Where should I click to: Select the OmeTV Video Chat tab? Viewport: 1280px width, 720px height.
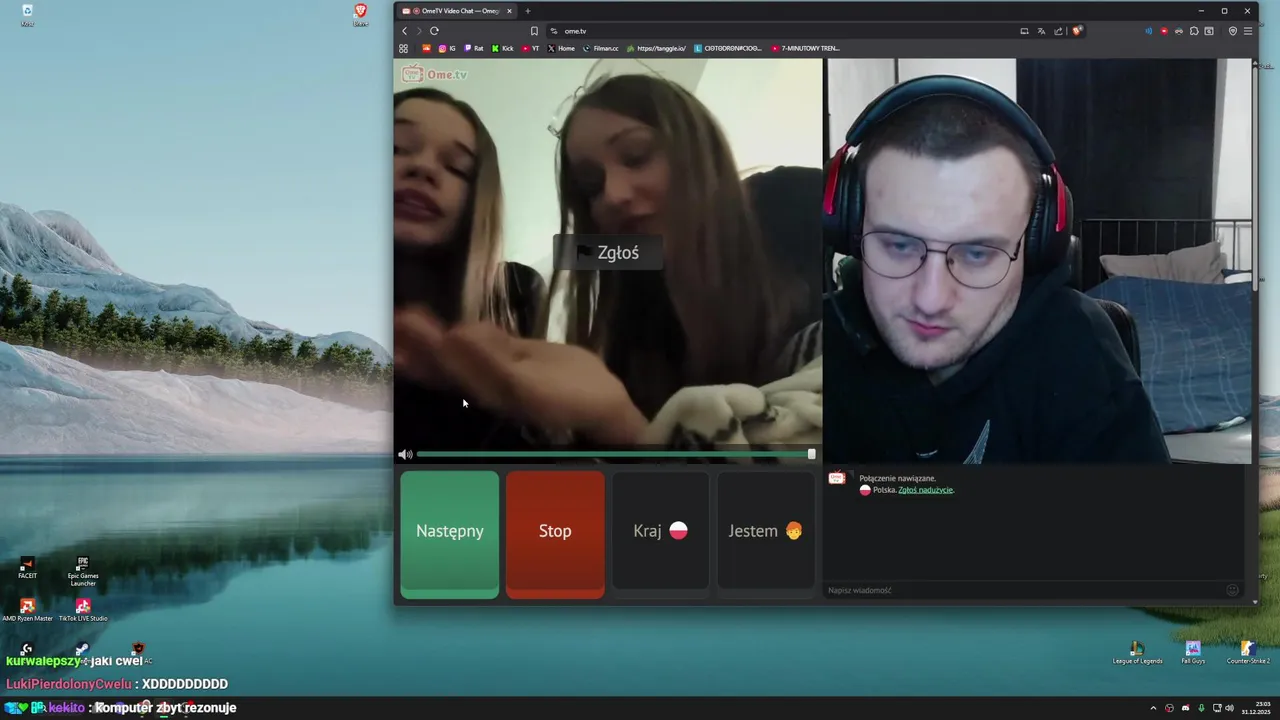pyautogui.click(x=458, y=11)
